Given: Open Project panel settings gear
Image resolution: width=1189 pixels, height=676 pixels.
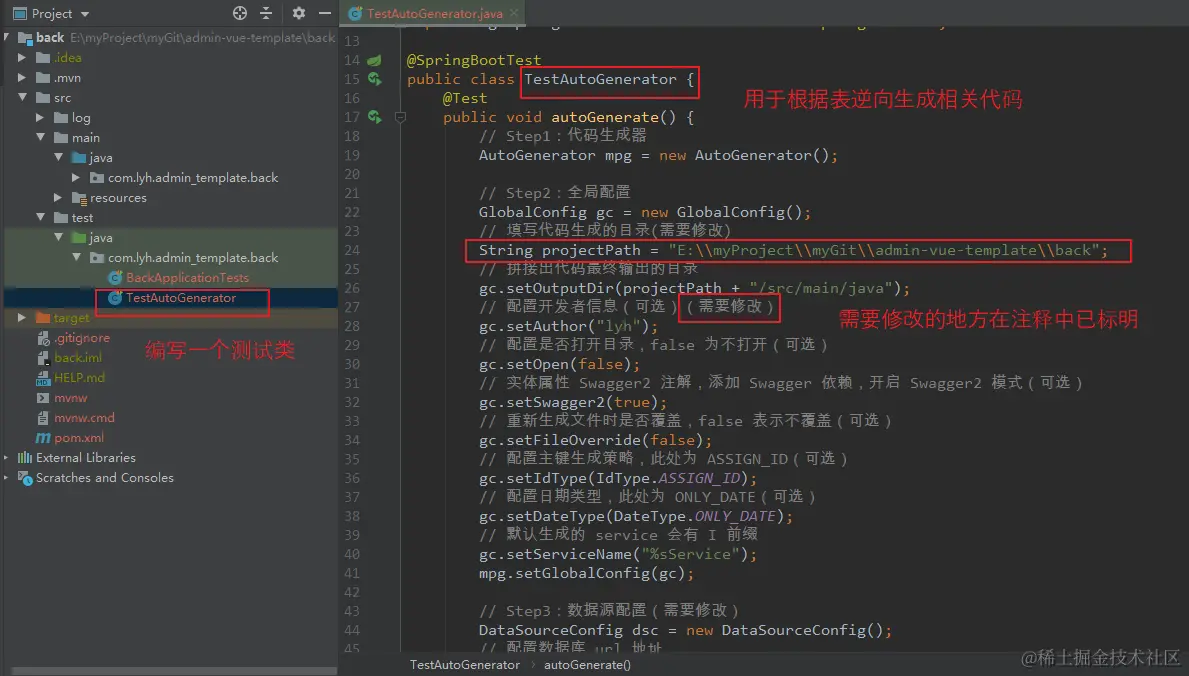Looking at the screenshot, I should [x=299, y=13].
